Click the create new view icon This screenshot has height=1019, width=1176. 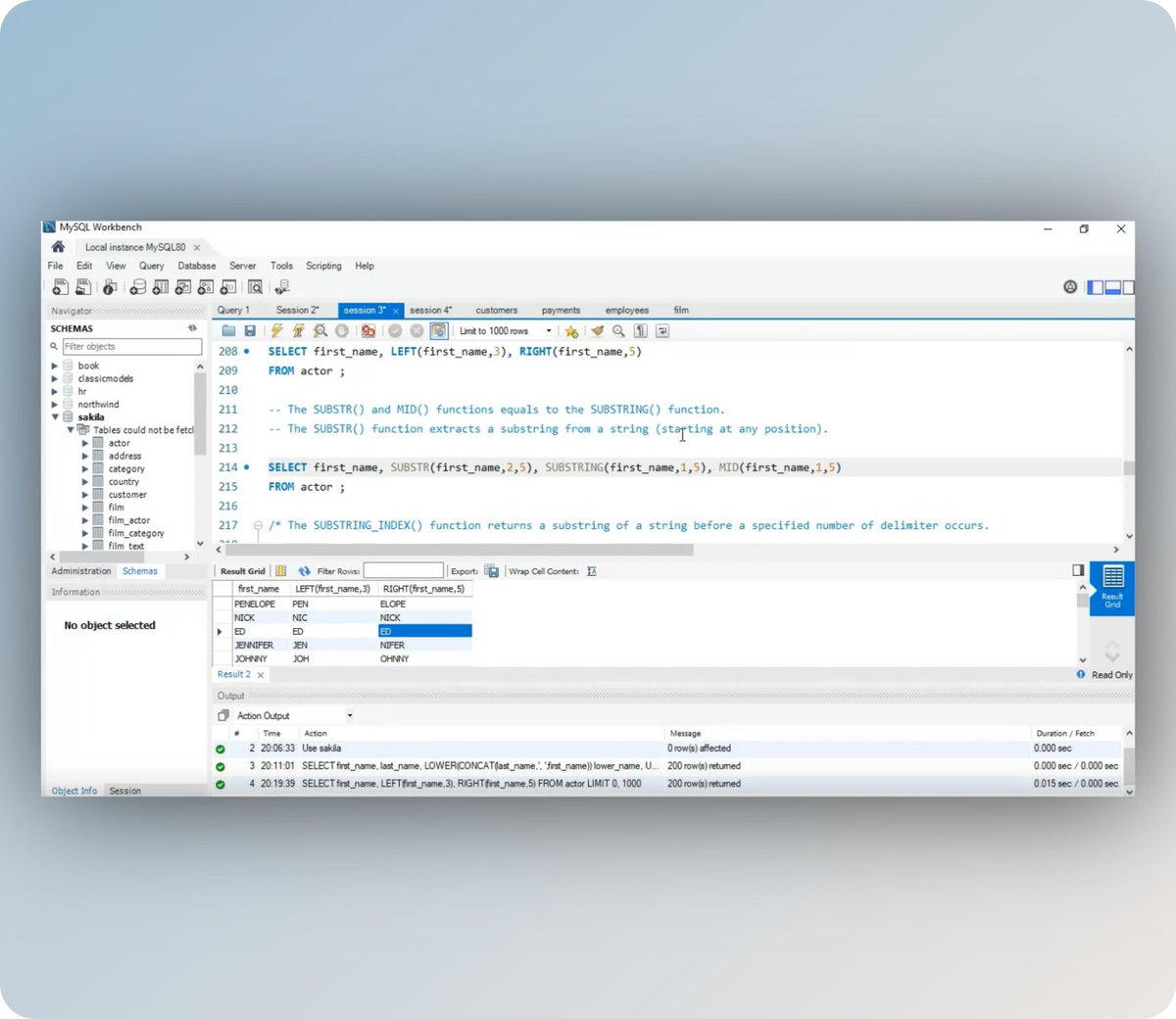(183, 287)
